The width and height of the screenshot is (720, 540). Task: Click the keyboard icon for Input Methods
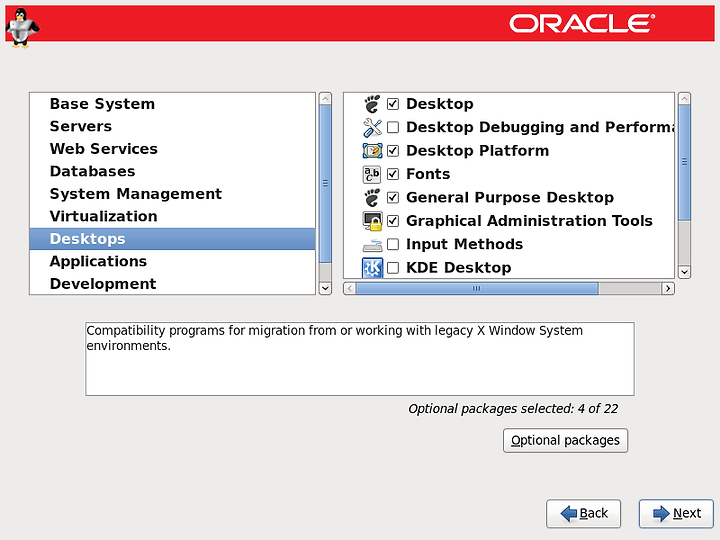tap(372, 245)
